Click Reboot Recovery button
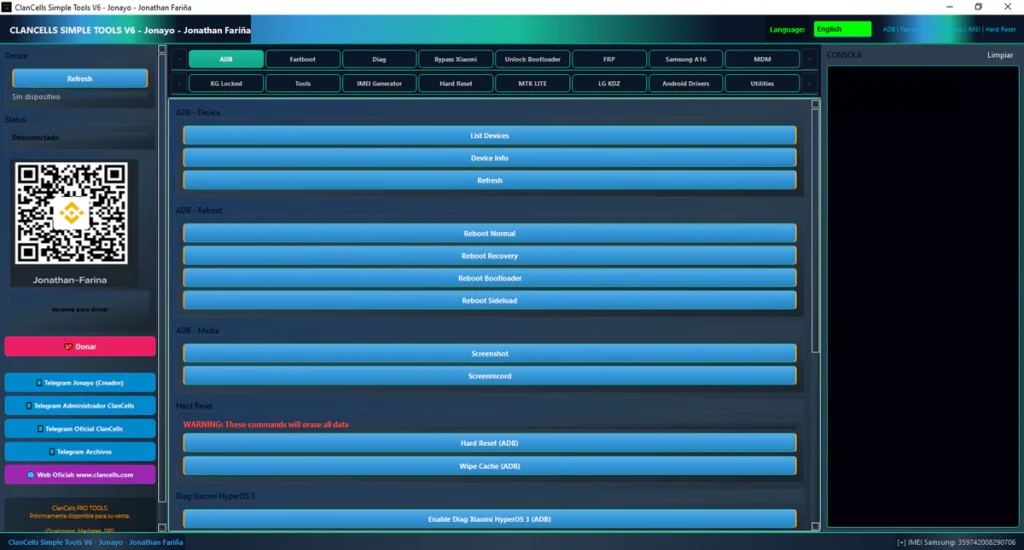 pos(489,256)
